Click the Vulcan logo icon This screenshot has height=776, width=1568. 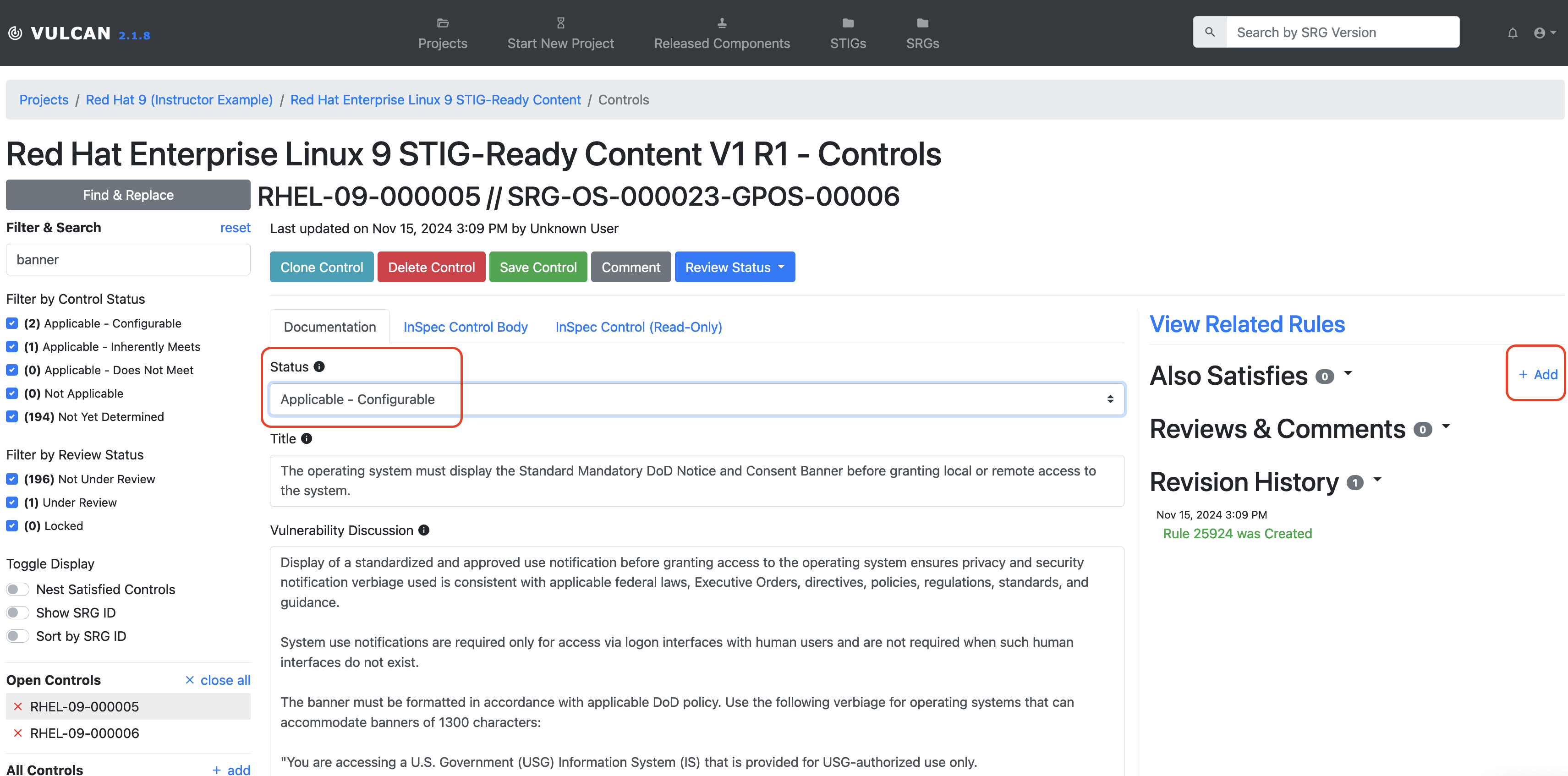coord(15,33)
